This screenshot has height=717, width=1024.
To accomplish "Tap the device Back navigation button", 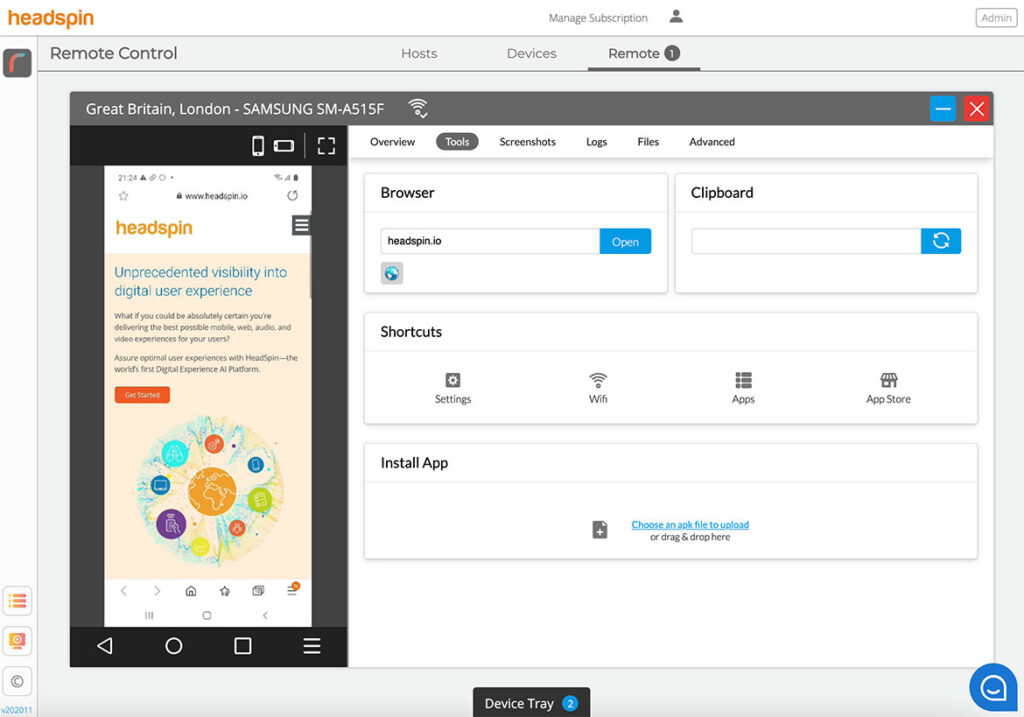I will pos(104,646).
